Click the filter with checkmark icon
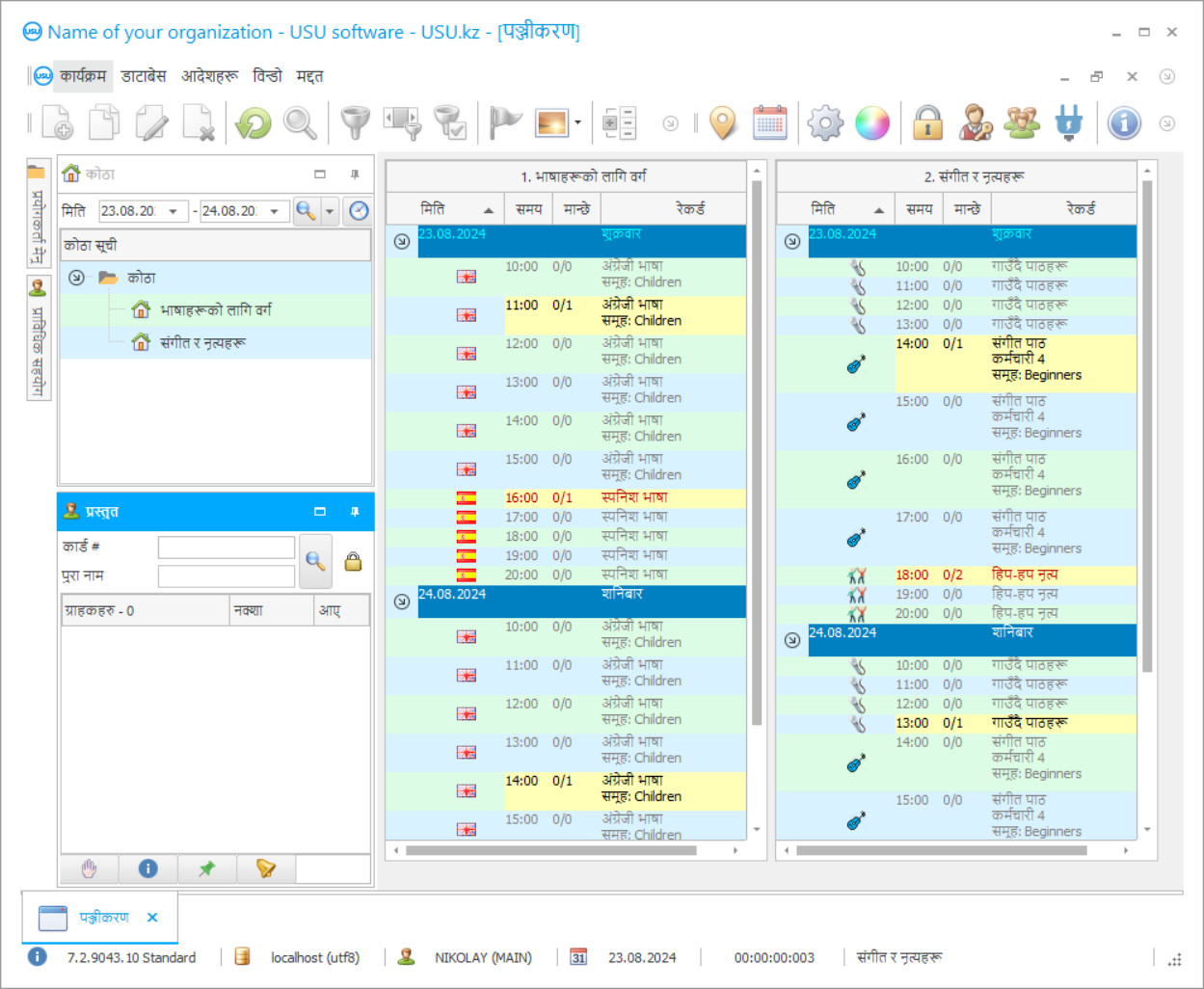This screenshot has width=1204, height=989. coord(450,122)
